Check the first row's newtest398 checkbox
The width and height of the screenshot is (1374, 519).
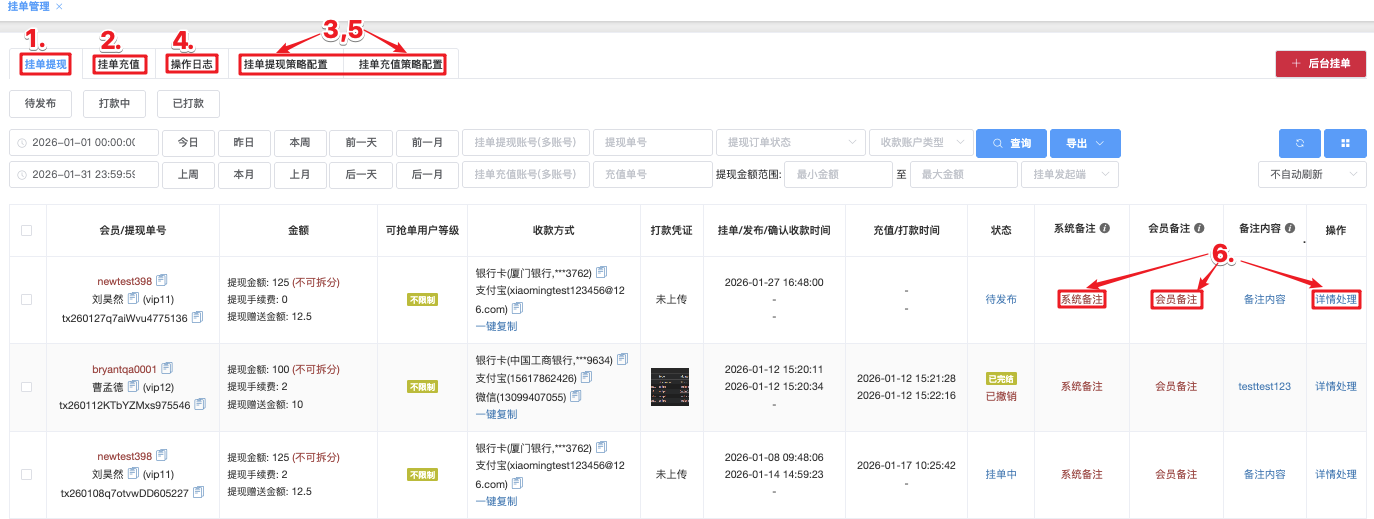pos(26,299)
